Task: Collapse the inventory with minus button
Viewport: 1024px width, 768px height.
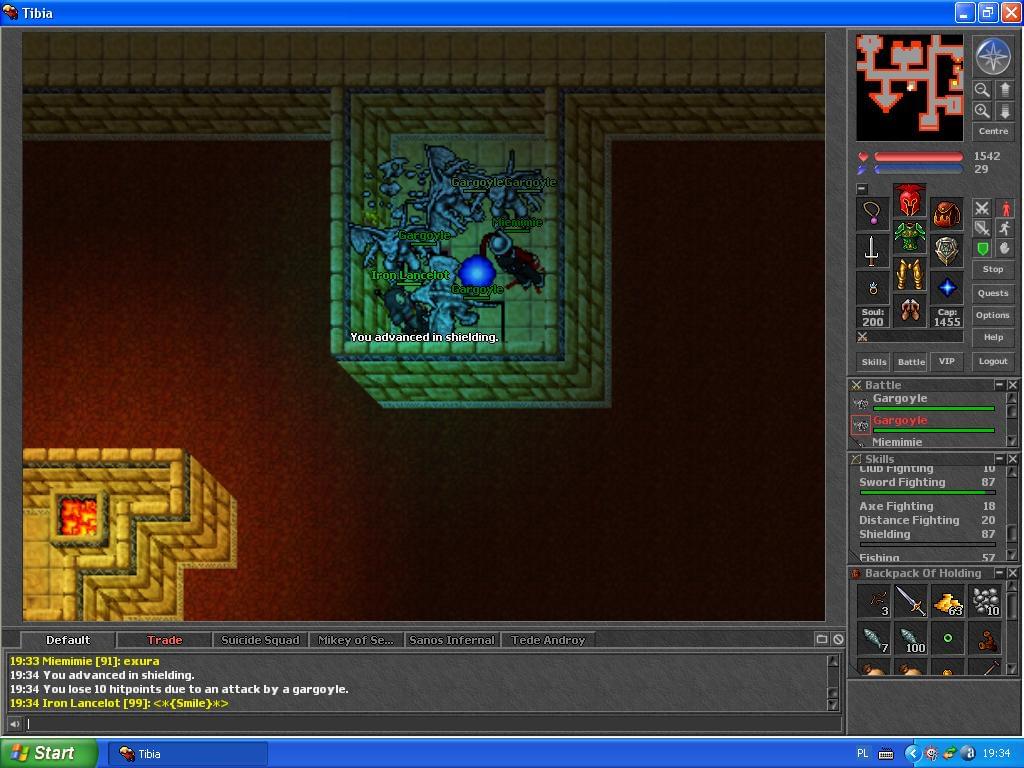Action: pyautogui.click(x=862, y=189)
